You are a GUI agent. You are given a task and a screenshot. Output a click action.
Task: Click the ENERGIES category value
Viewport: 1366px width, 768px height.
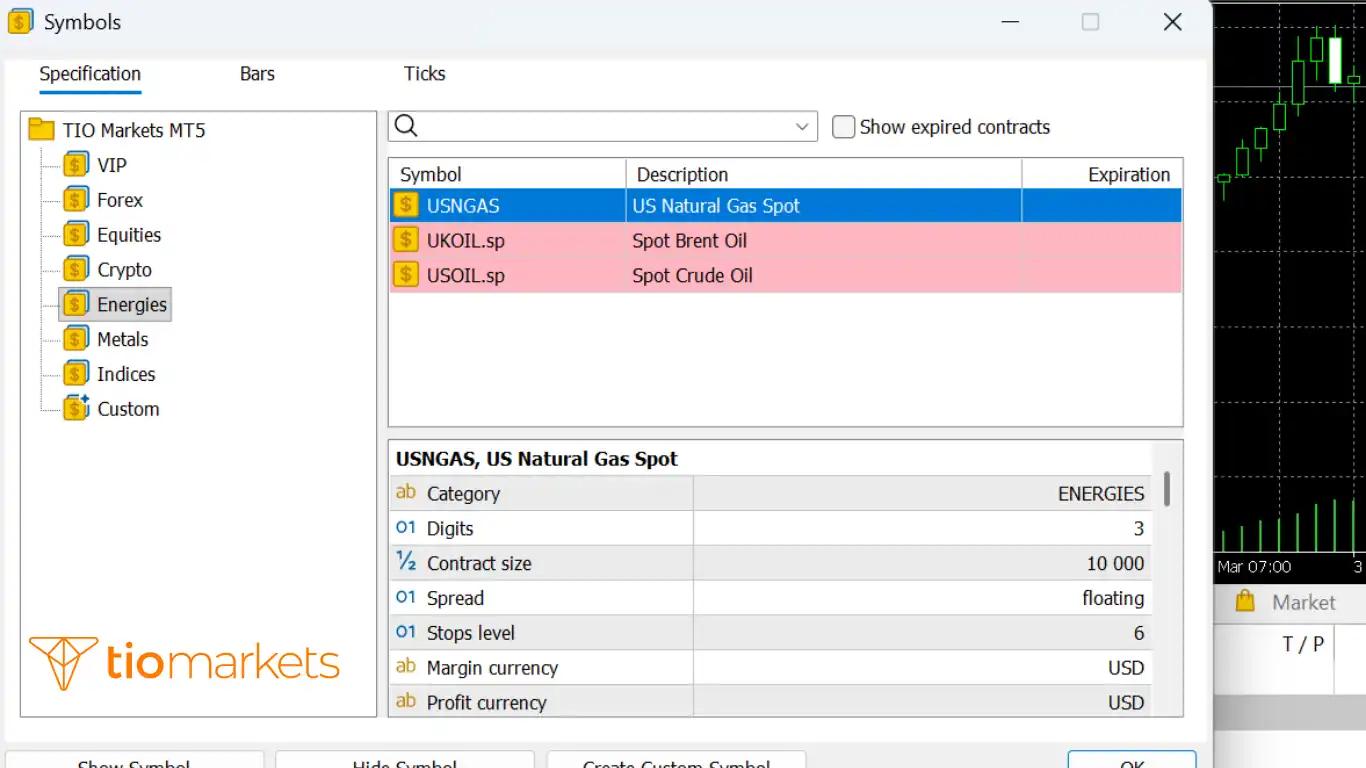[1101, 493]
